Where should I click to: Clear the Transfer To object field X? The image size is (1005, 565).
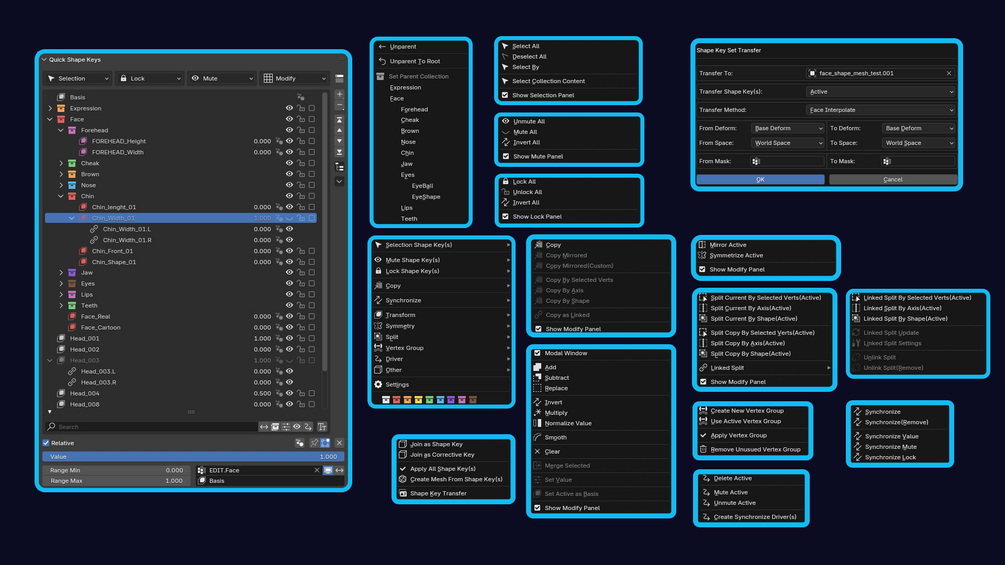pyautogui.click(x=949, y=73)
